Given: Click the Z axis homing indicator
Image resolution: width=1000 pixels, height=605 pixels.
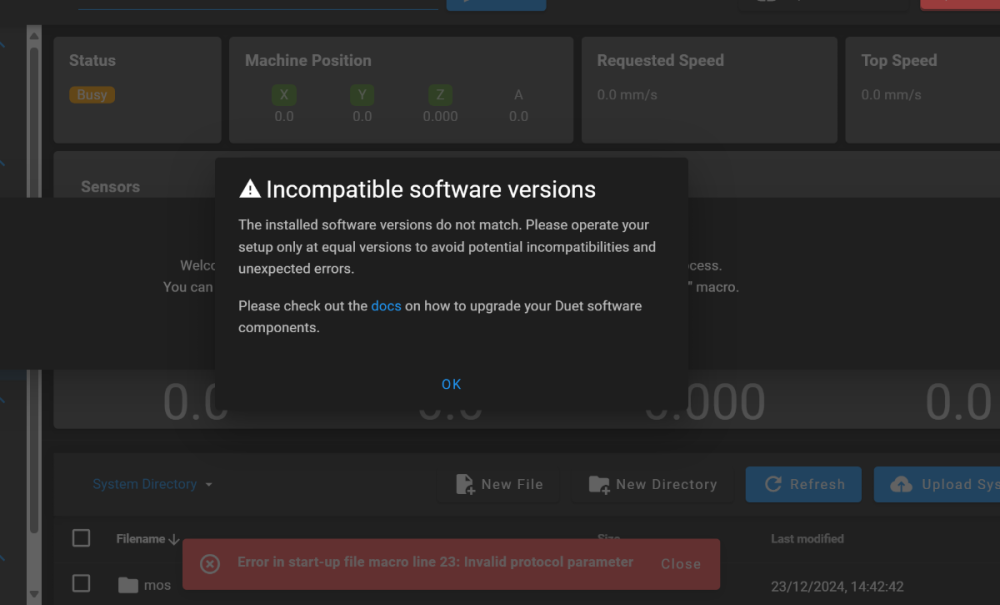Looking at the screenshot, I should (440, 95).
